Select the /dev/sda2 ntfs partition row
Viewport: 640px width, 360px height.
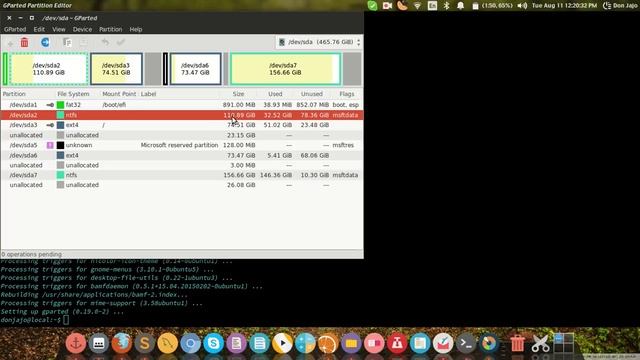click(182, 115)
